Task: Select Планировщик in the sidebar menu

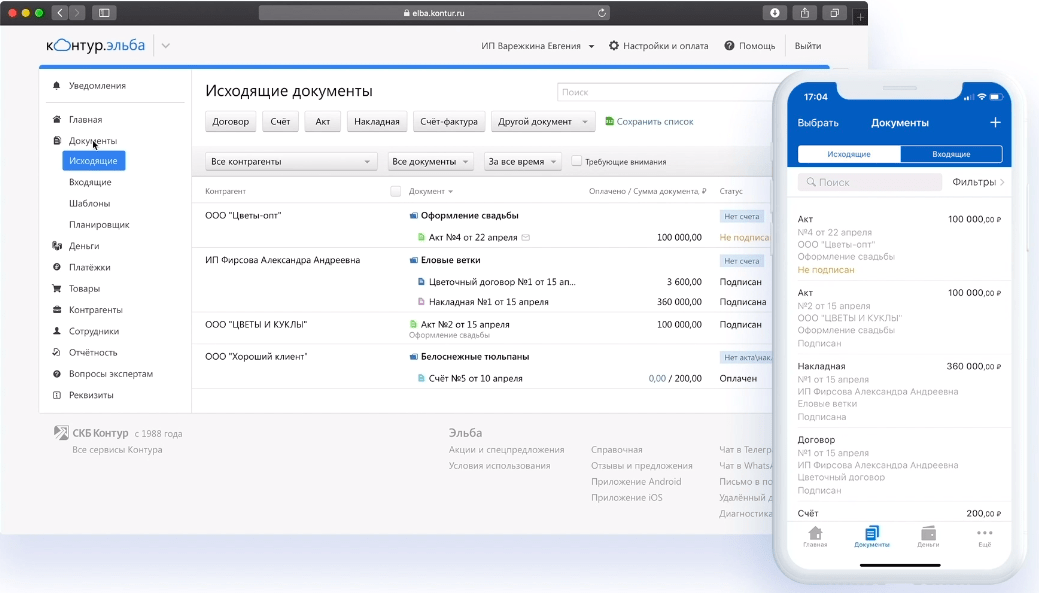Action: tap(99, 225)
